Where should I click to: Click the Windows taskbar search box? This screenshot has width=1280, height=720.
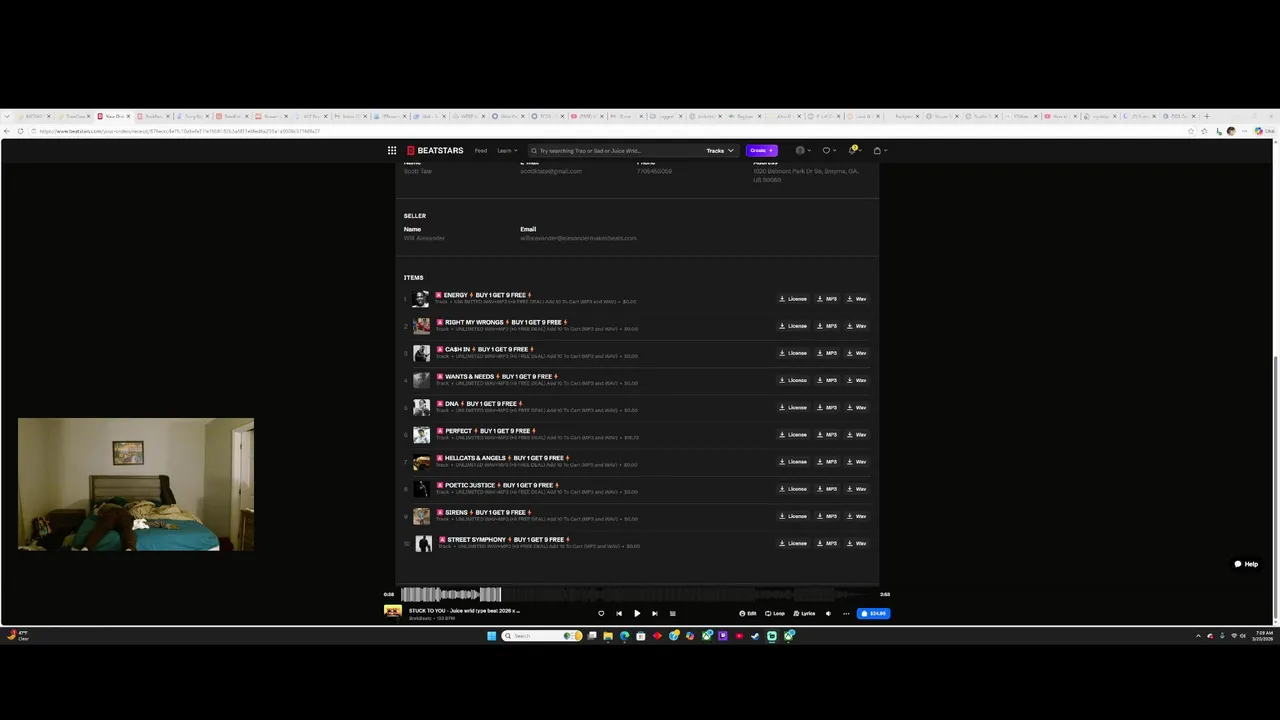pyautogui.click(x=541, y=636)
